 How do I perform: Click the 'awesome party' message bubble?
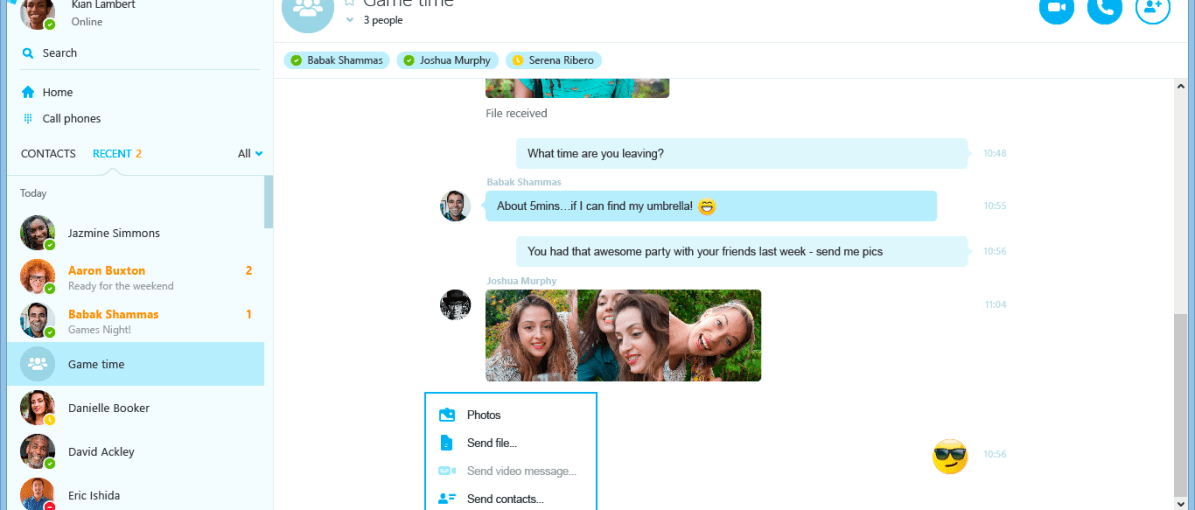pyautogui.click(x=742, y=252)
